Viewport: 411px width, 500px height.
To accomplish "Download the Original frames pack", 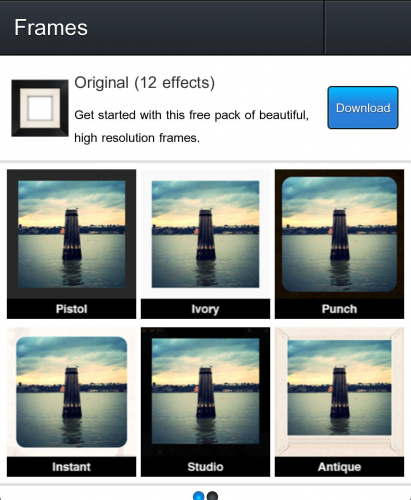I will tap(363, 107).
